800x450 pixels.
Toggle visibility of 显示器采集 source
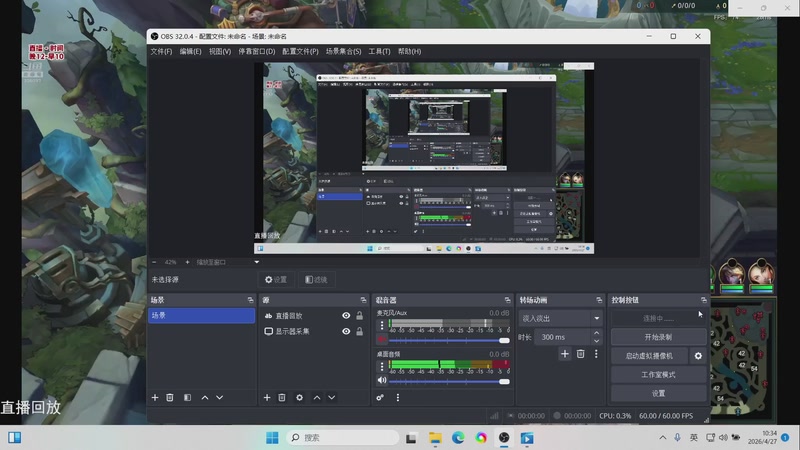[346, 331]
